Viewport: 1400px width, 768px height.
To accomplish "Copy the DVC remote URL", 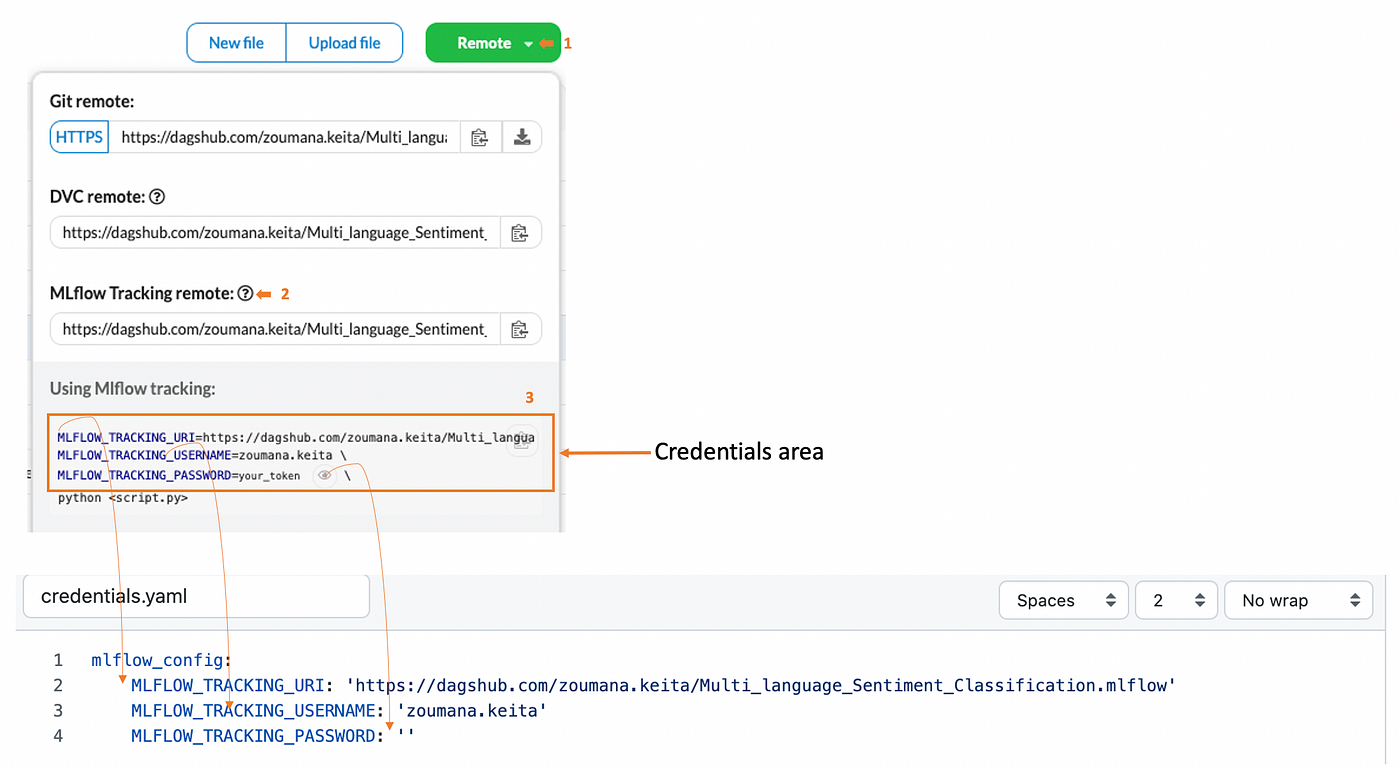I will click(x=520, y=232).
